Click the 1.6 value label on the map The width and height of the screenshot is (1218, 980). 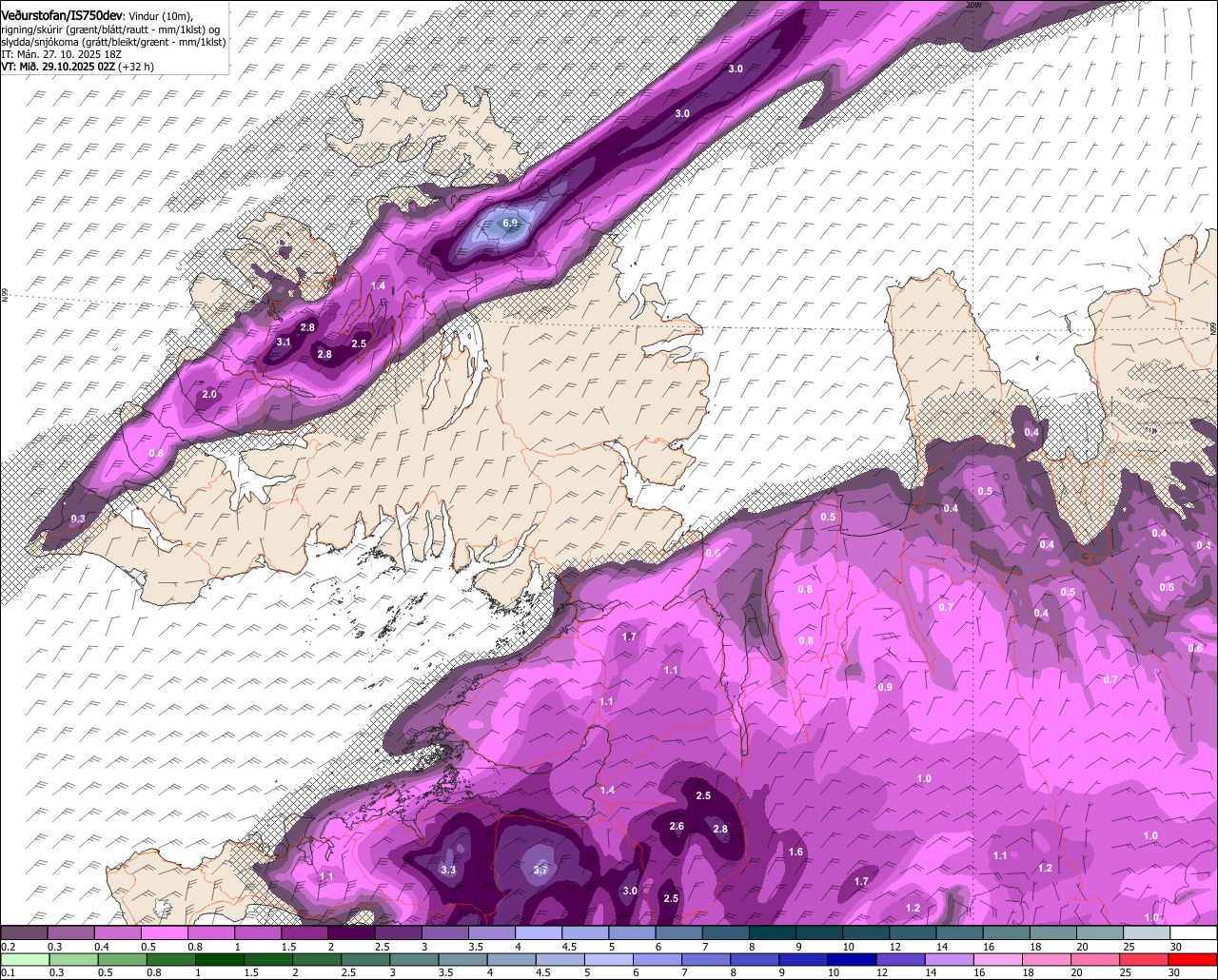click(x=796, y=852)
